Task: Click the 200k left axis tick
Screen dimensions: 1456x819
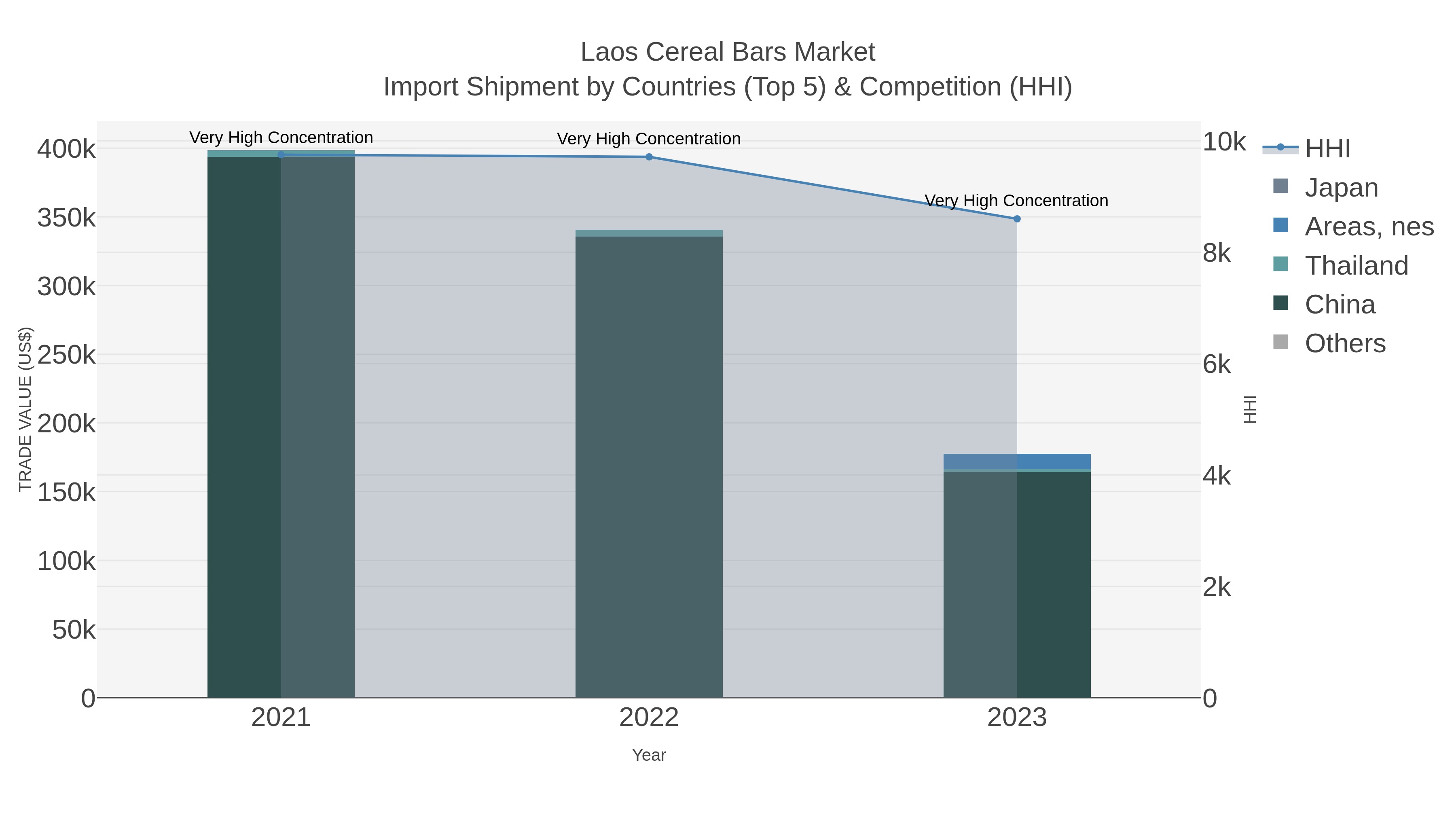Action: 66,423
